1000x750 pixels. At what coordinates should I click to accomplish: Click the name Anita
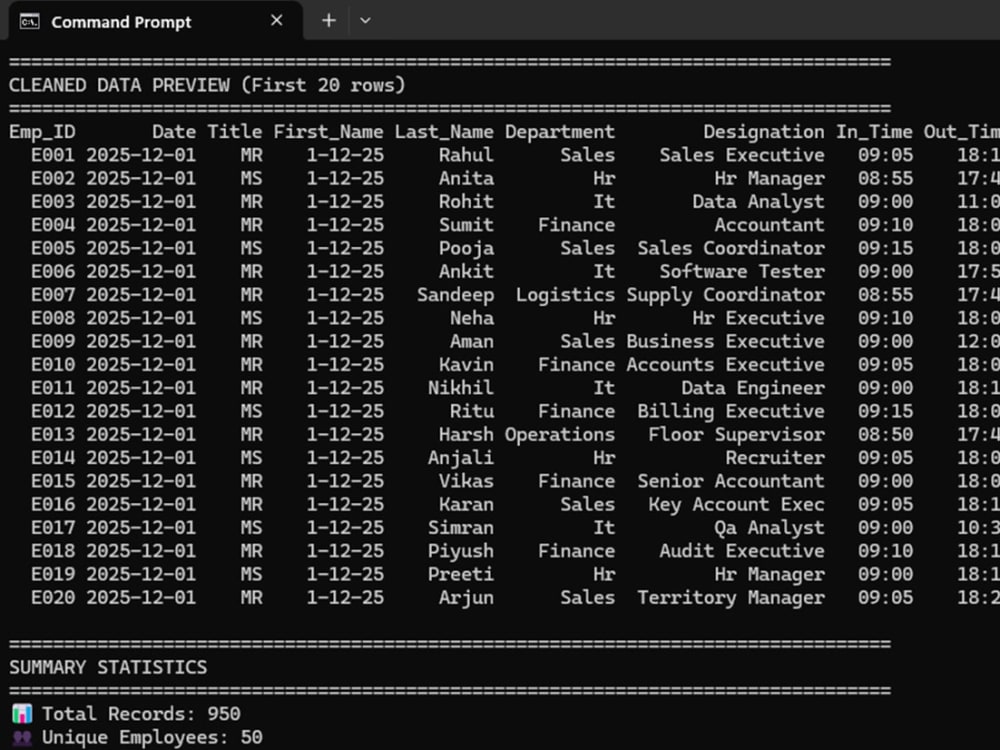tap(466, 179)
